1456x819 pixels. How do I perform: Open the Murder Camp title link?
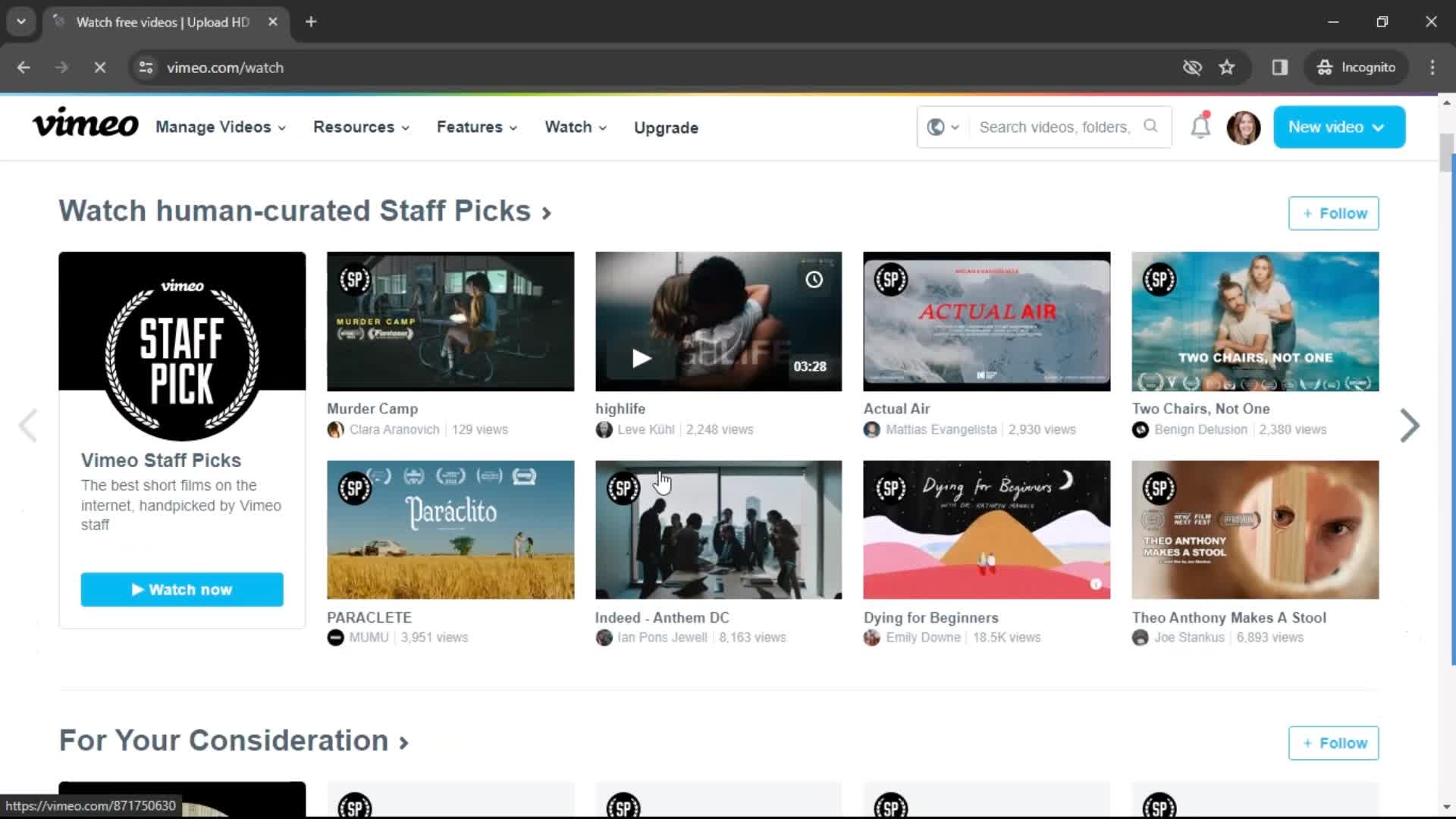[x=372, y=409]
